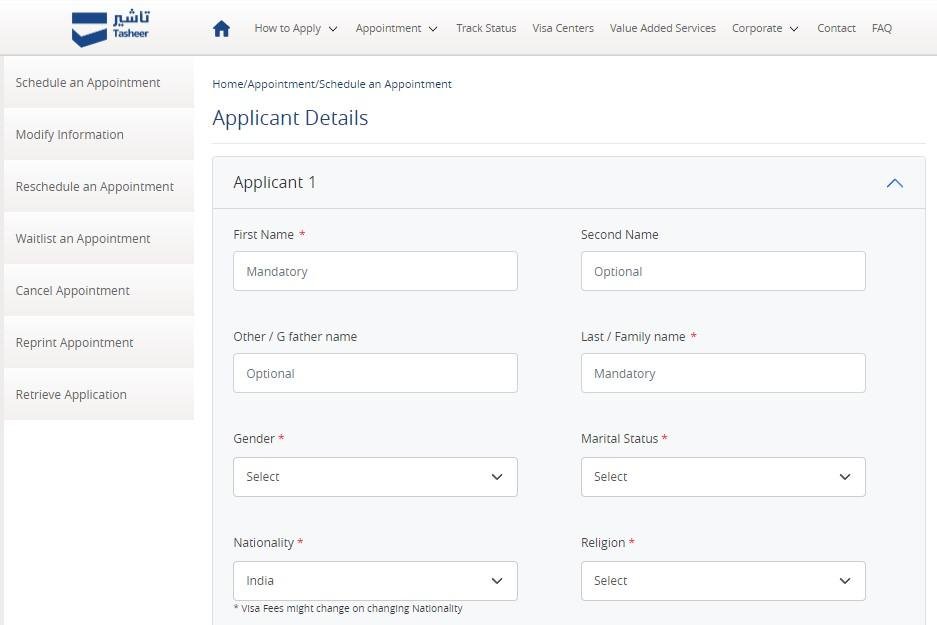Go to the home page via house icon
This screenshot has width=937, height=625.
point(221,28)
